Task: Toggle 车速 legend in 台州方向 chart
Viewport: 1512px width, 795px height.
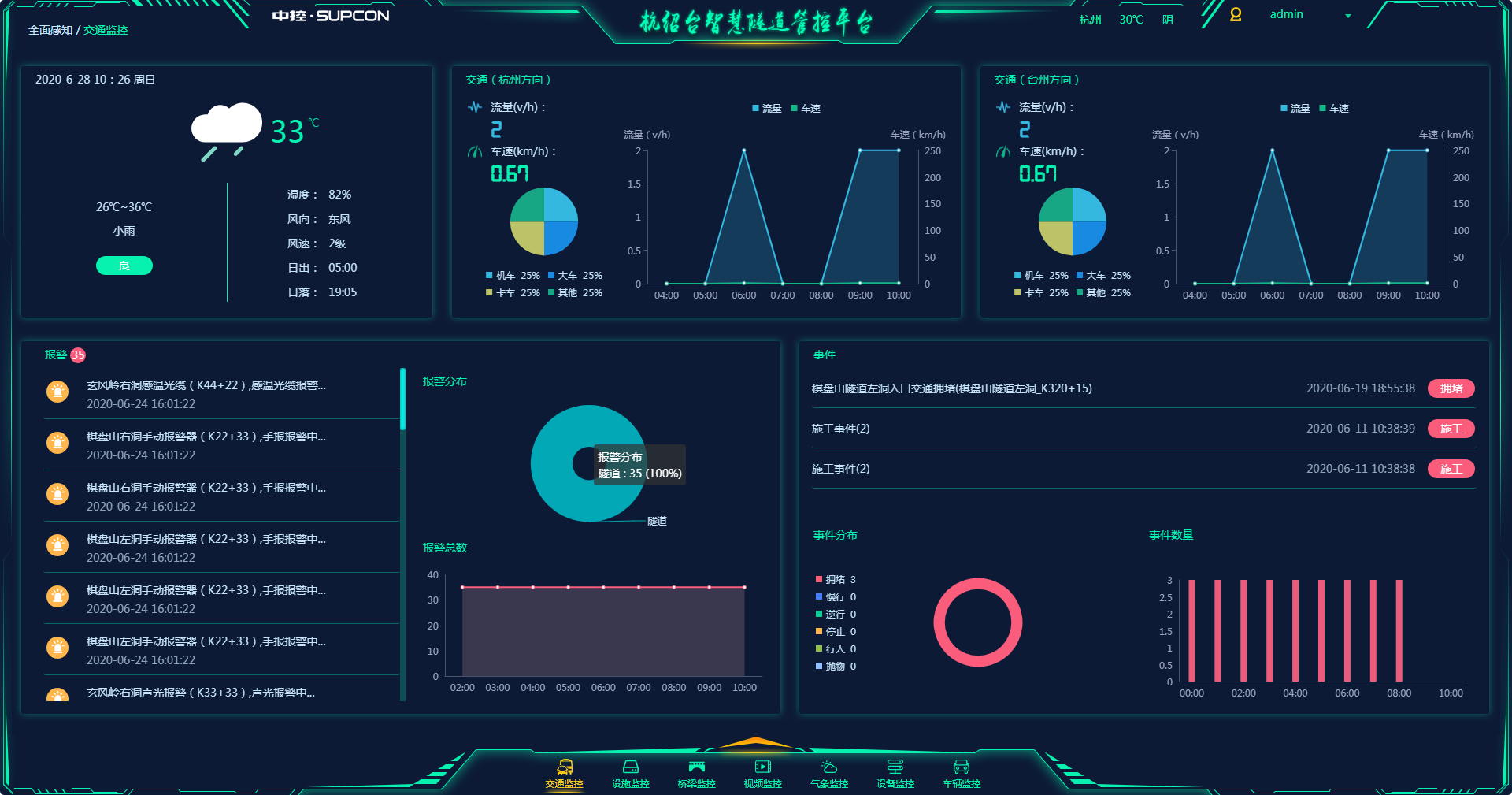Action: 1334,109
